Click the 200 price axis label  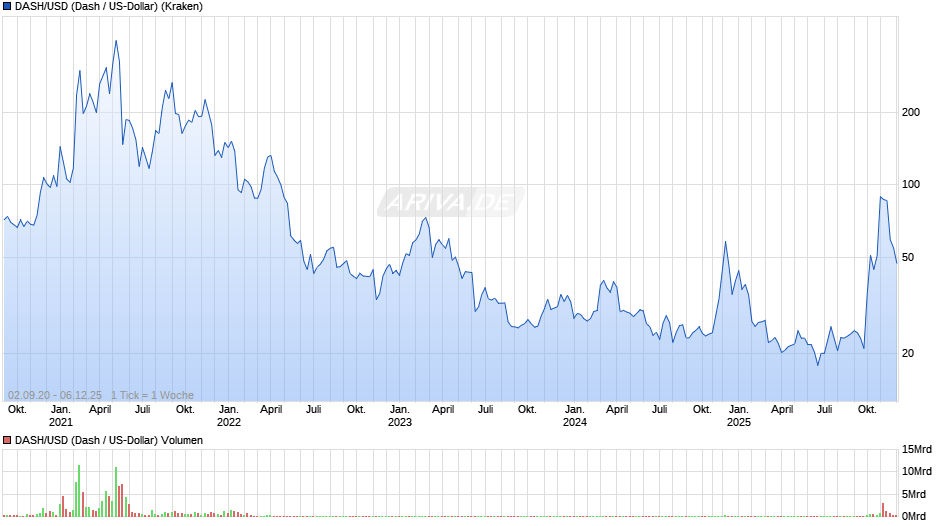911,112
